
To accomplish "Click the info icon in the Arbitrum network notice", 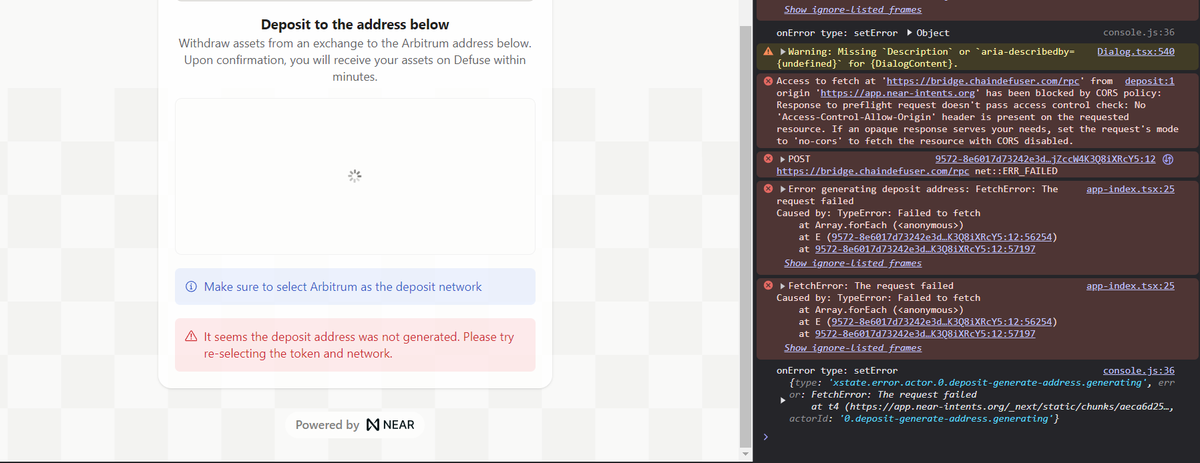I will click(191, 287).
